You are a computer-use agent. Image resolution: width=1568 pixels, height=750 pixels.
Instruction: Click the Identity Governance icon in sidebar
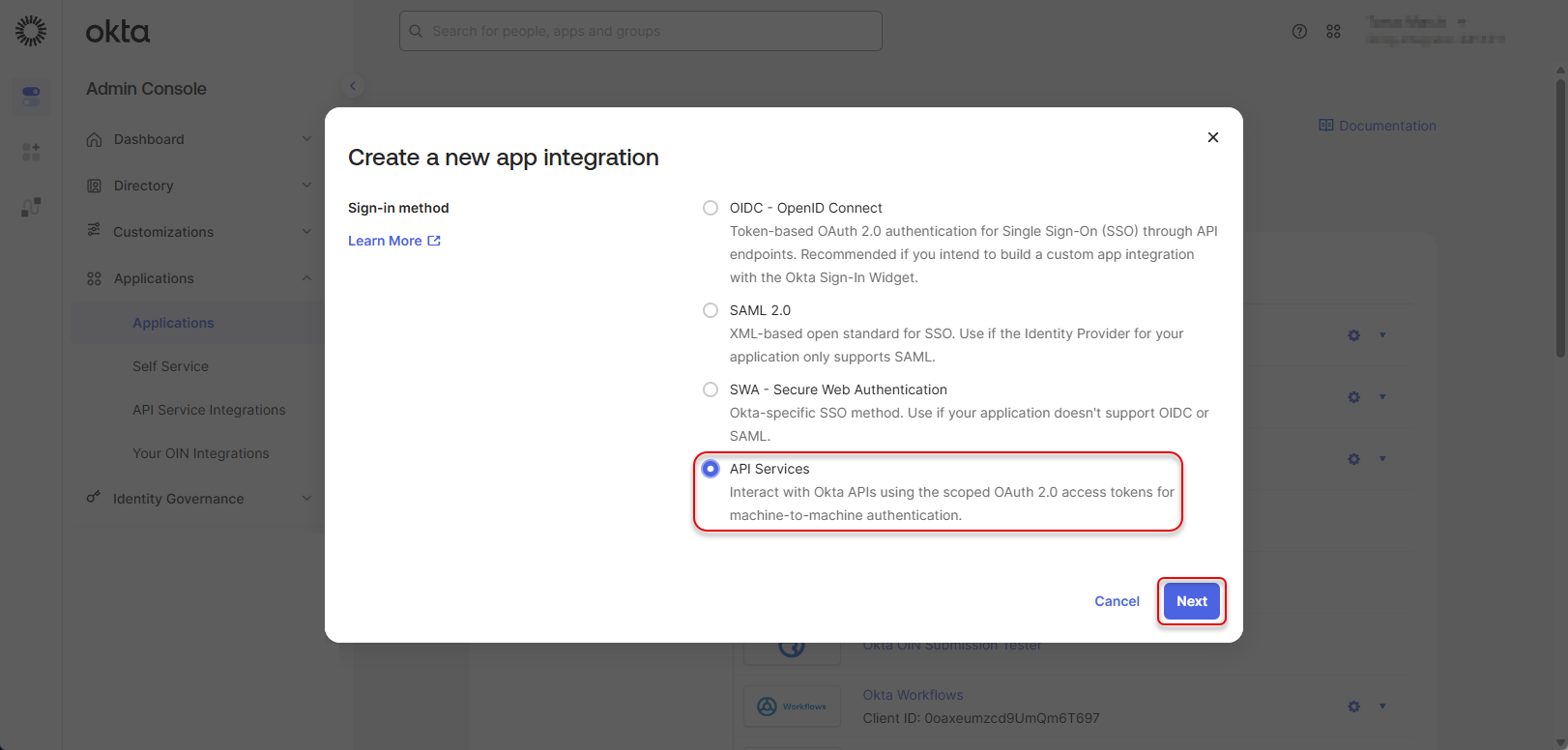pyautogui.click(x=94, y=498)
